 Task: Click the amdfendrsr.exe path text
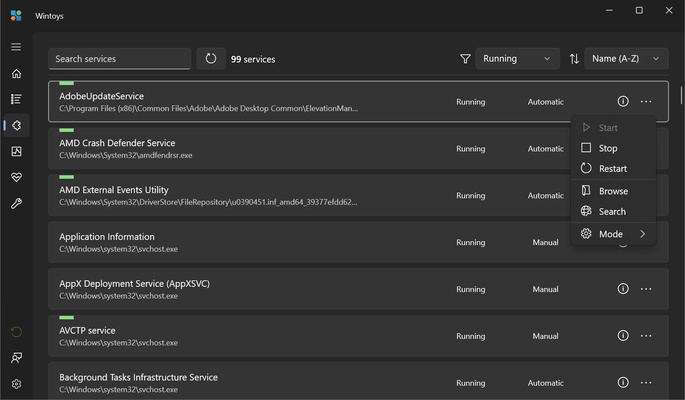point(126,155)
